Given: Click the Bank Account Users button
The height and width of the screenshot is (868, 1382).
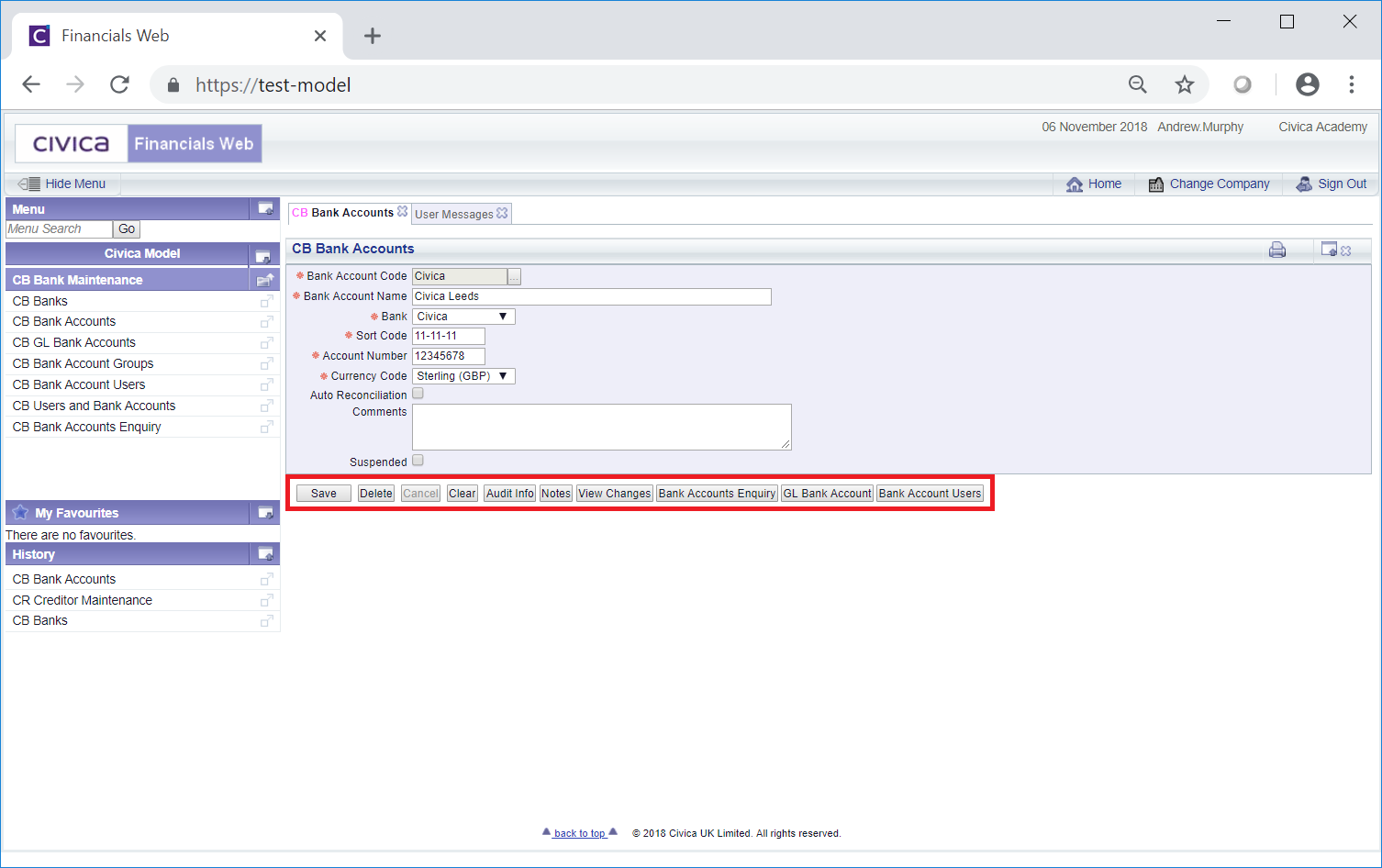Looking at the screenshot, I should point(930,494).
